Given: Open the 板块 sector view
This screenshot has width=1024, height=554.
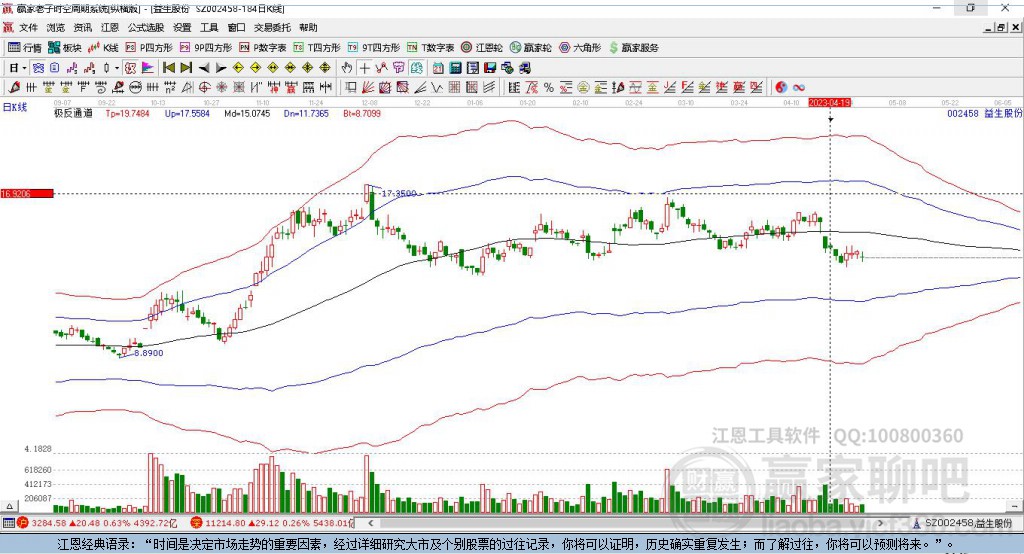Looking at the screenshot, I should point(65,48).
